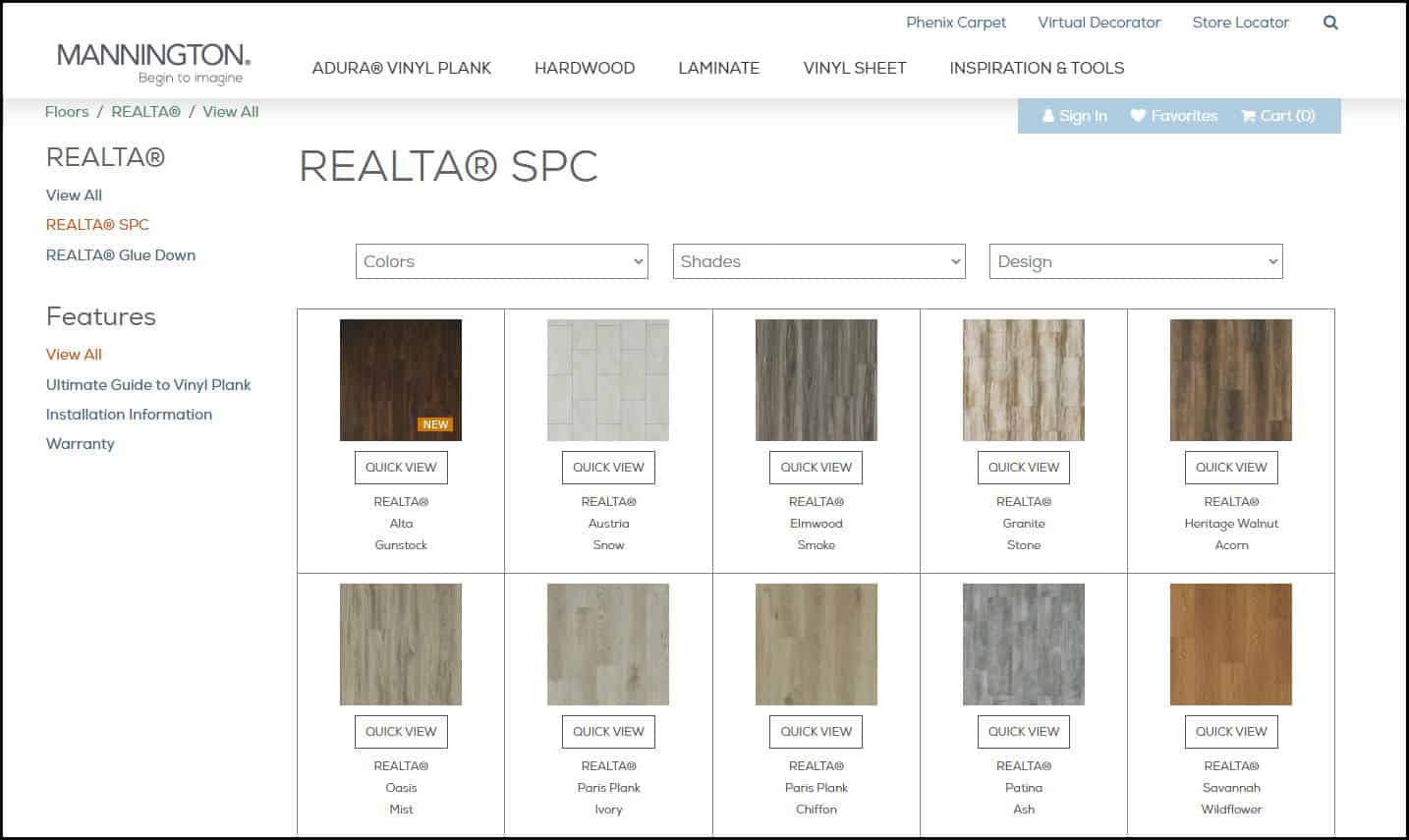Click the 'Austria' product name text
Screen dimensions: 1409x840
608,524
